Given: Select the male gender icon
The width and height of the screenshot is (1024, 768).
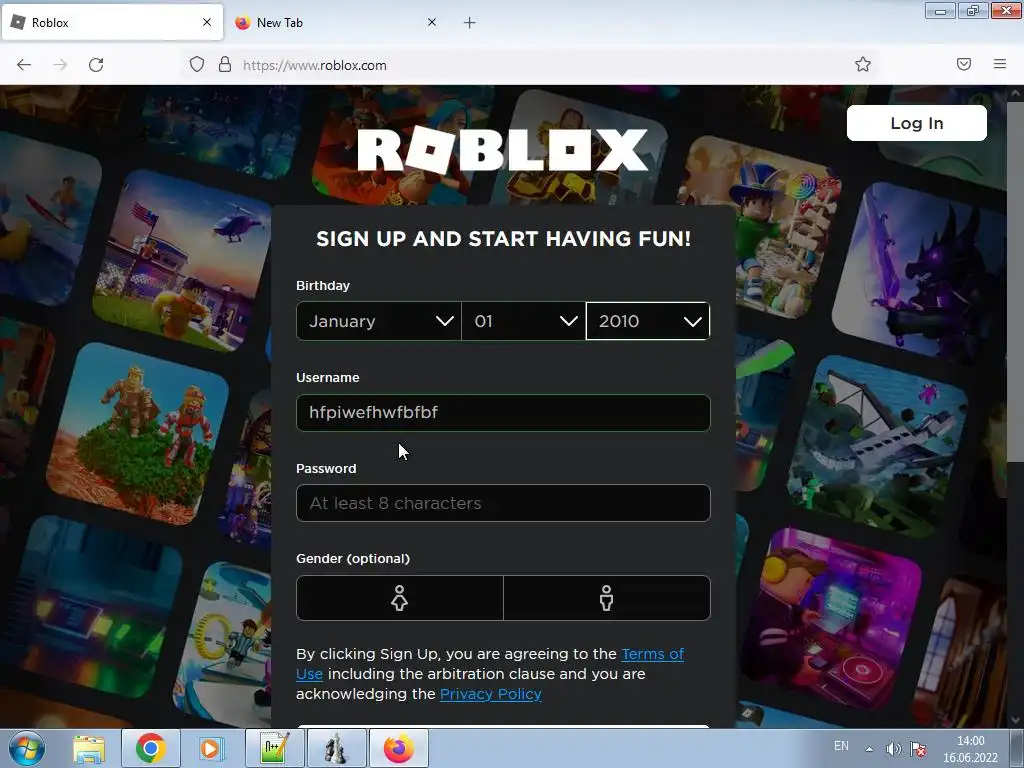Looking at the screenshot, I should click(x=607, y=598).
